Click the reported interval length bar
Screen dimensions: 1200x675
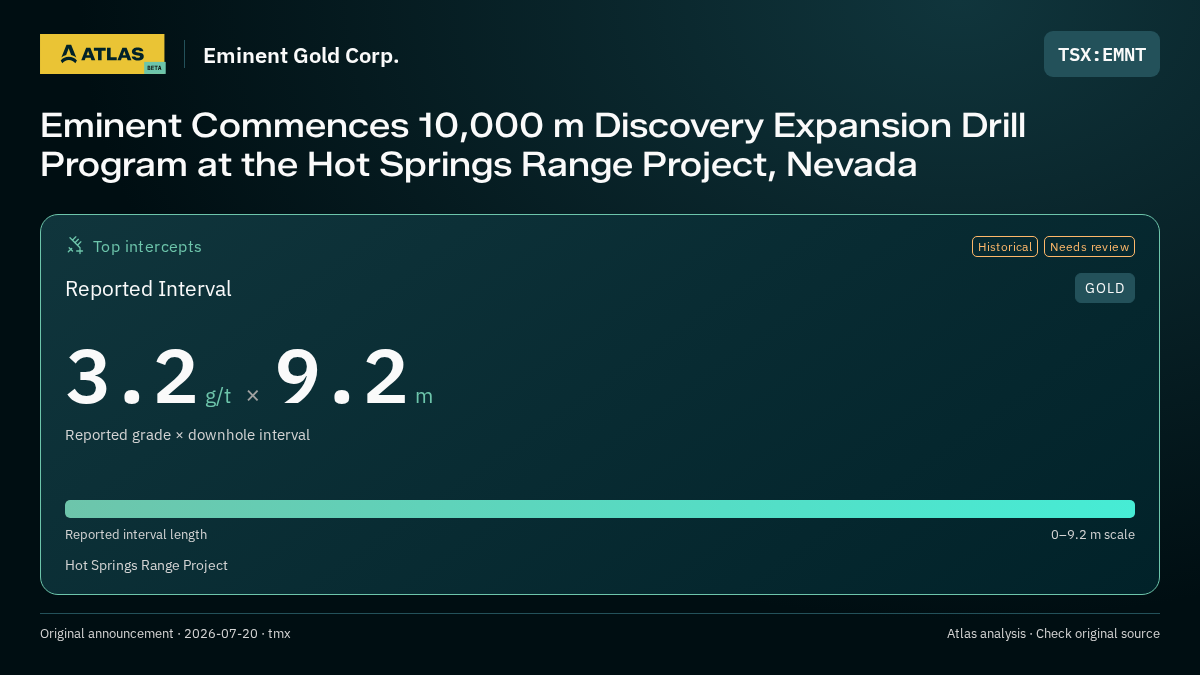[x=600, y=509]
